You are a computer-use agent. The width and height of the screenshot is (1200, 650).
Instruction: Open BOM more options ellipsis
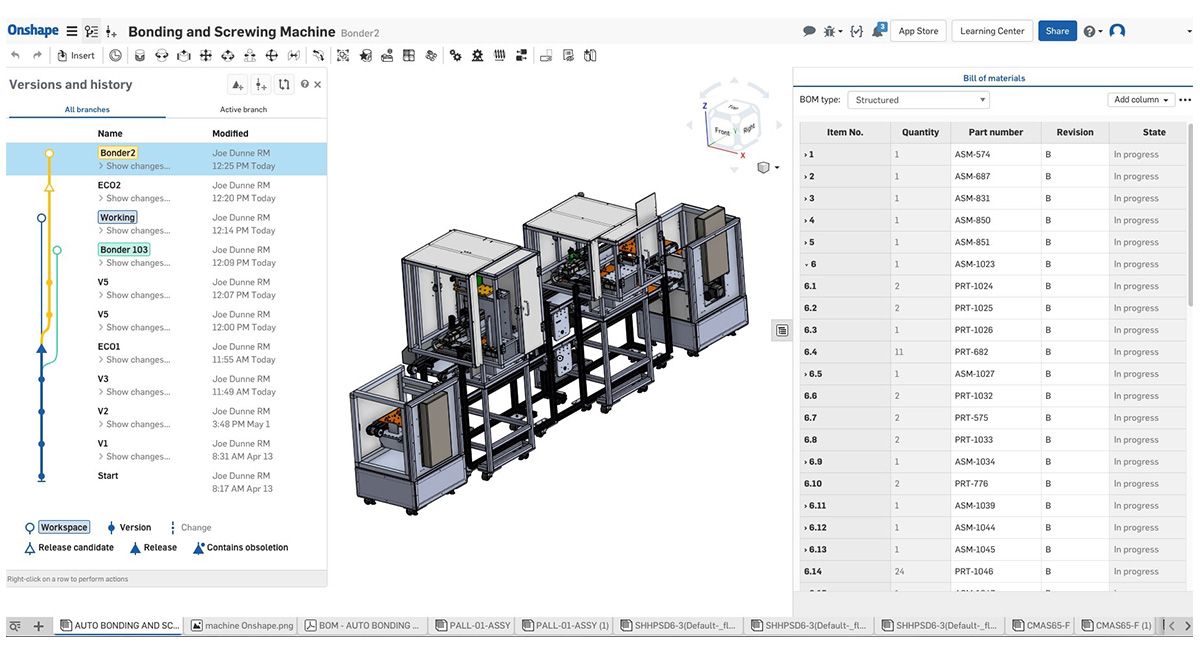tap(1185, 100)
